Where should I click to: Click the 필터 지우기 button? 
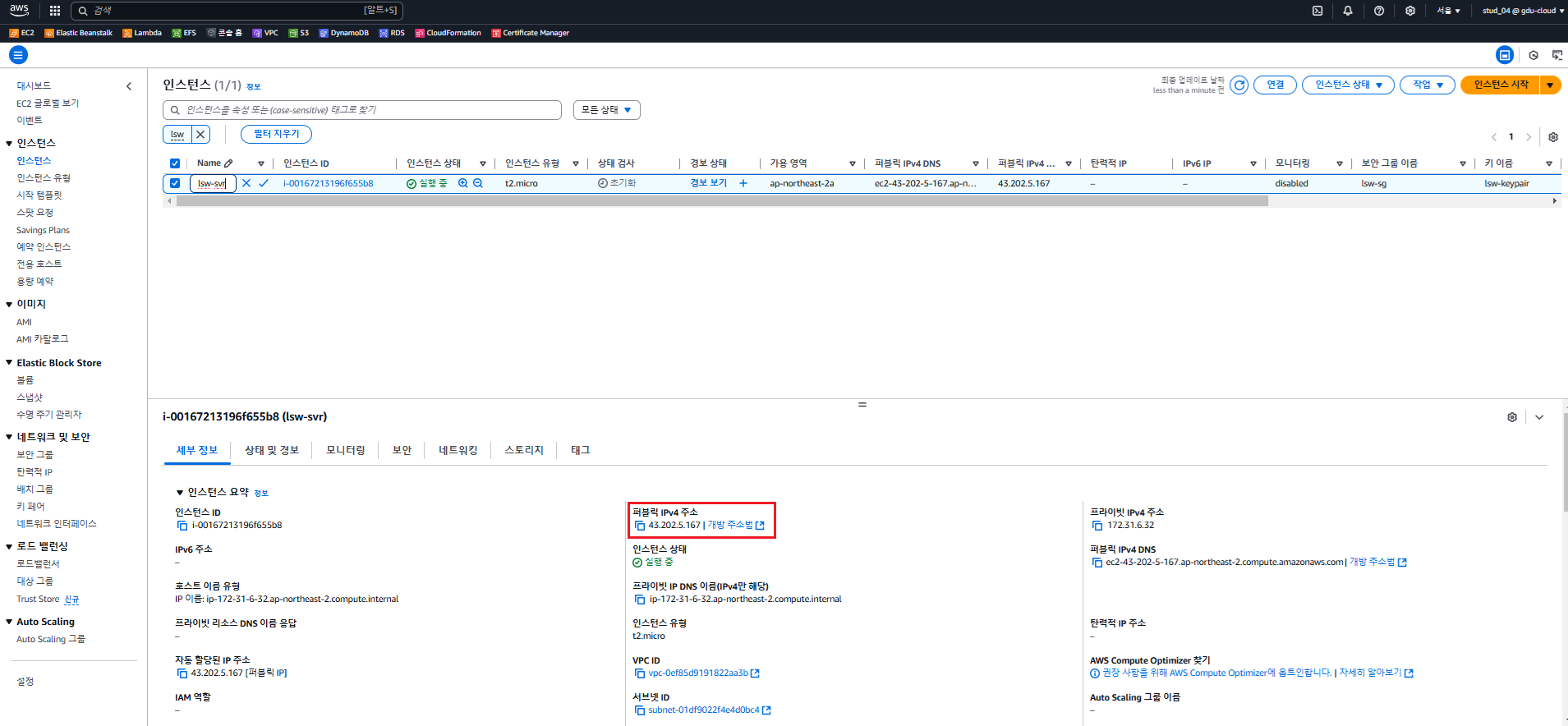point(276,134)
